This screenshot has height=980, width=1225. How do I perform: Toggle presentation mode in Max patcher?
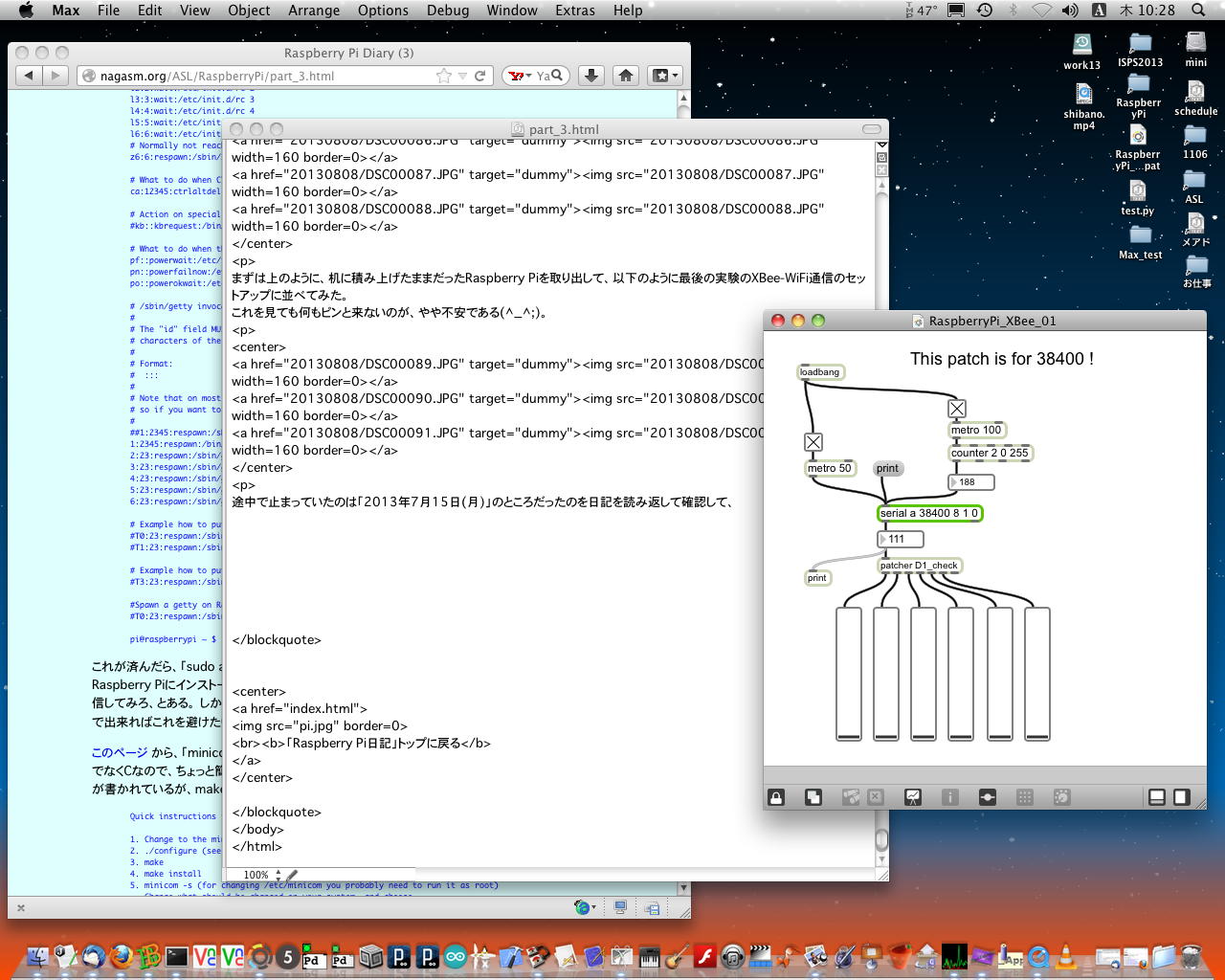click(913, 797)
